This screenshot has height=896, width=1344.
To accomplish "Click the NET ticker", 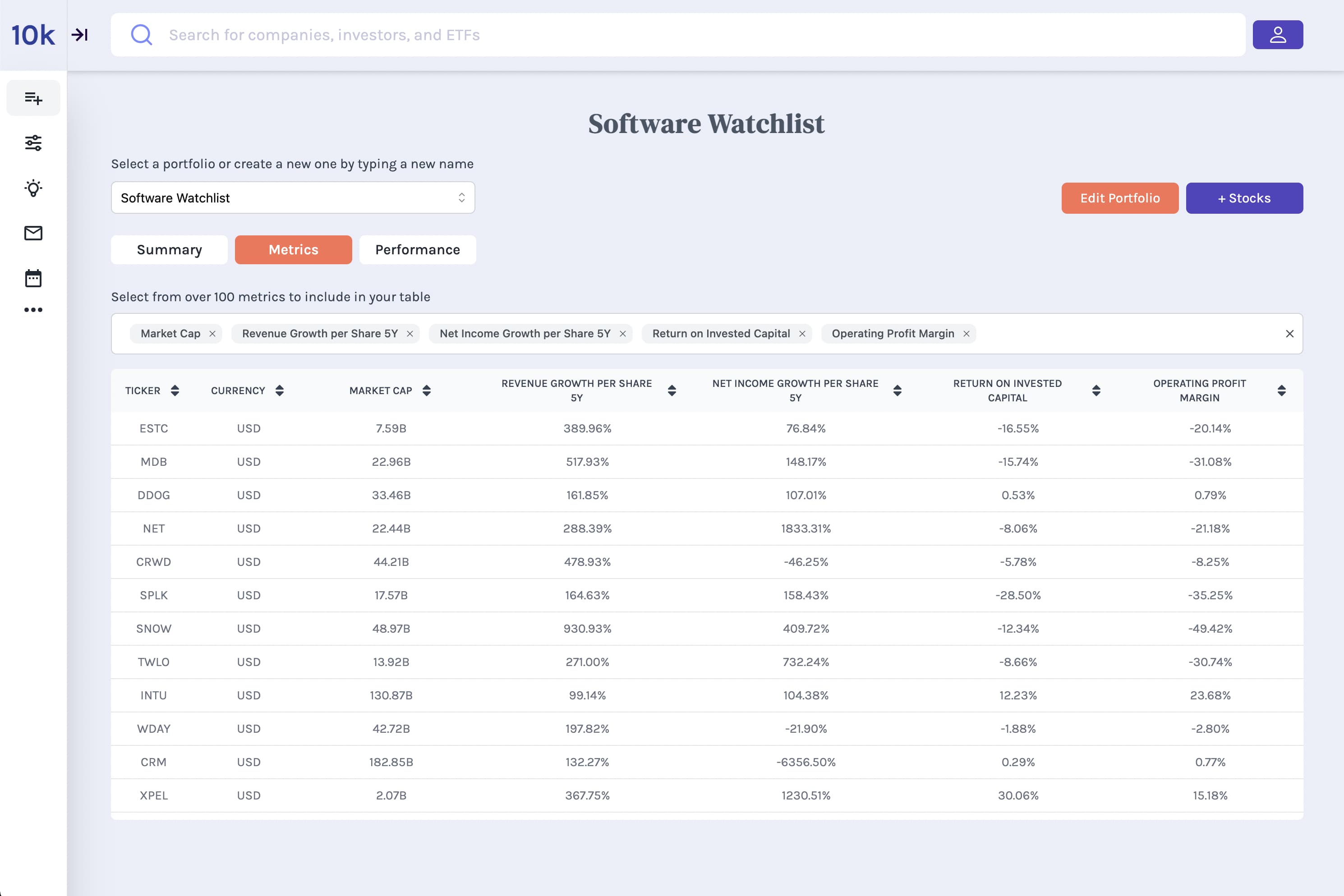I will click(x=154, y=528).
